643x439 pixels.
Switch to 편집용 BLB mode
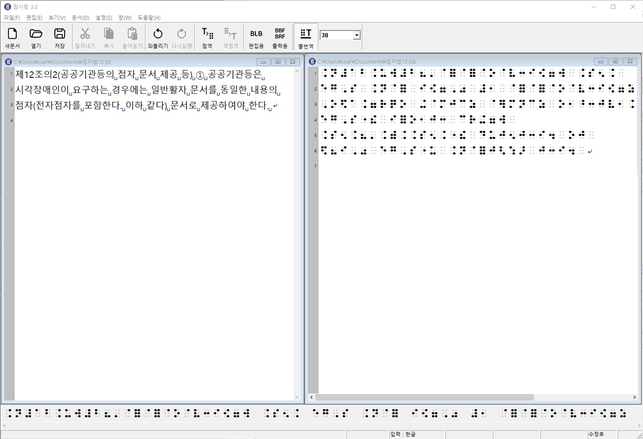pos(256,38)
